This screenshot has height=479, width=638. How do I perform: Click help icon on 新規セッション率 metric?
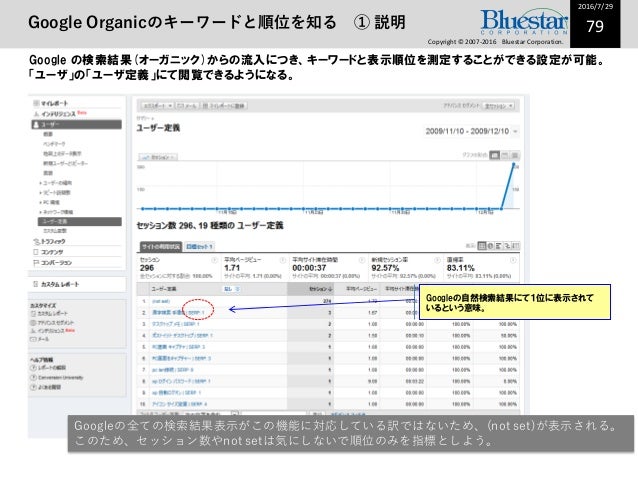[437, 260]
